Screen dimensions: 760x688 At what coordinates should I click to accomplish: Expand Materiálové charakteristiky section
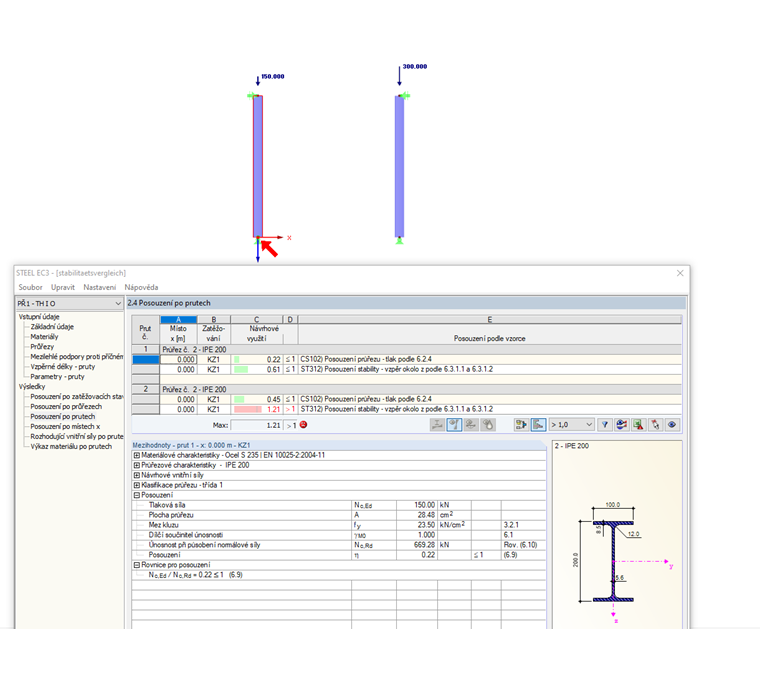point(137,455)
